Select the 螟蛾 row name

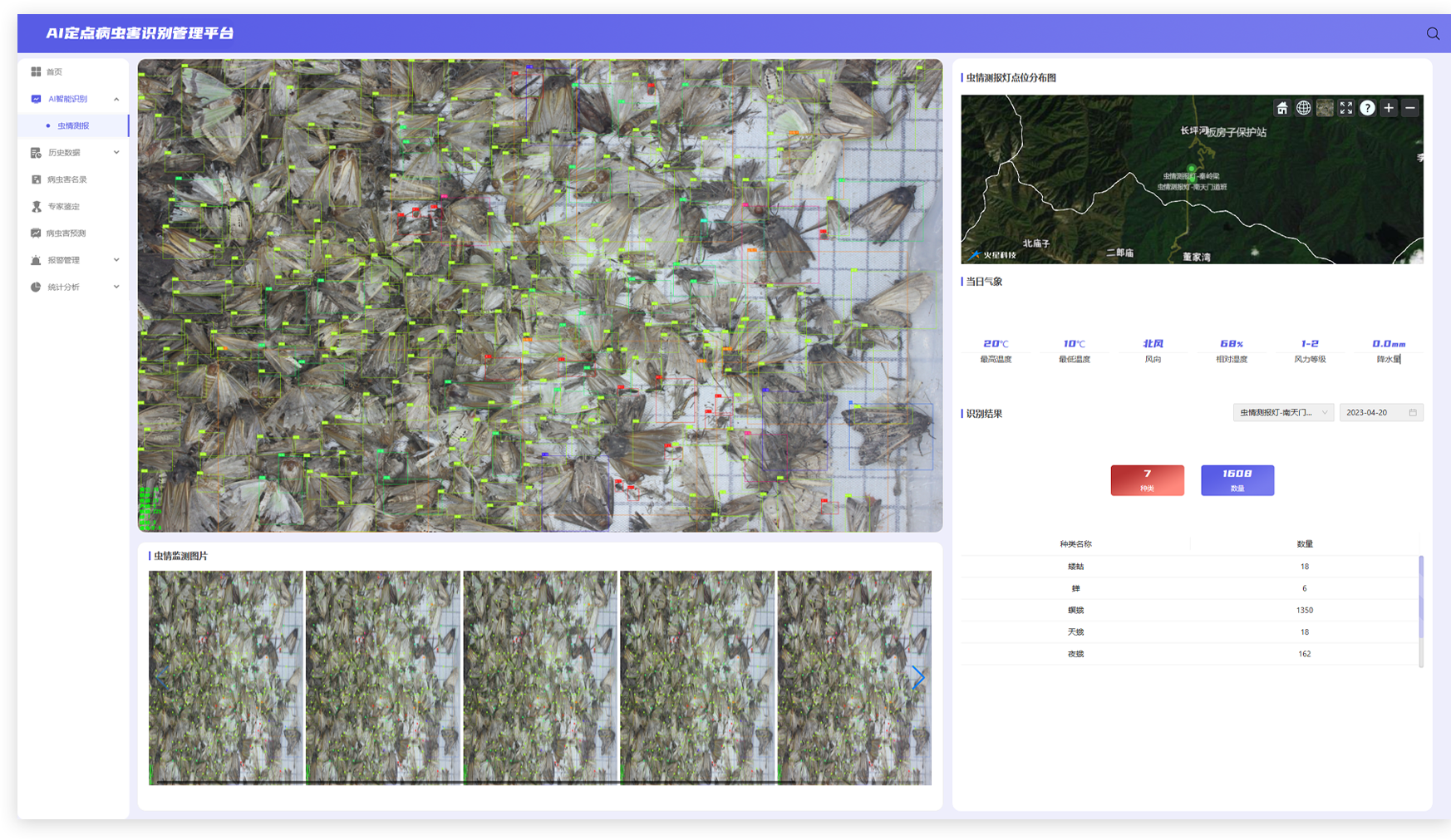coord(1075,611)
